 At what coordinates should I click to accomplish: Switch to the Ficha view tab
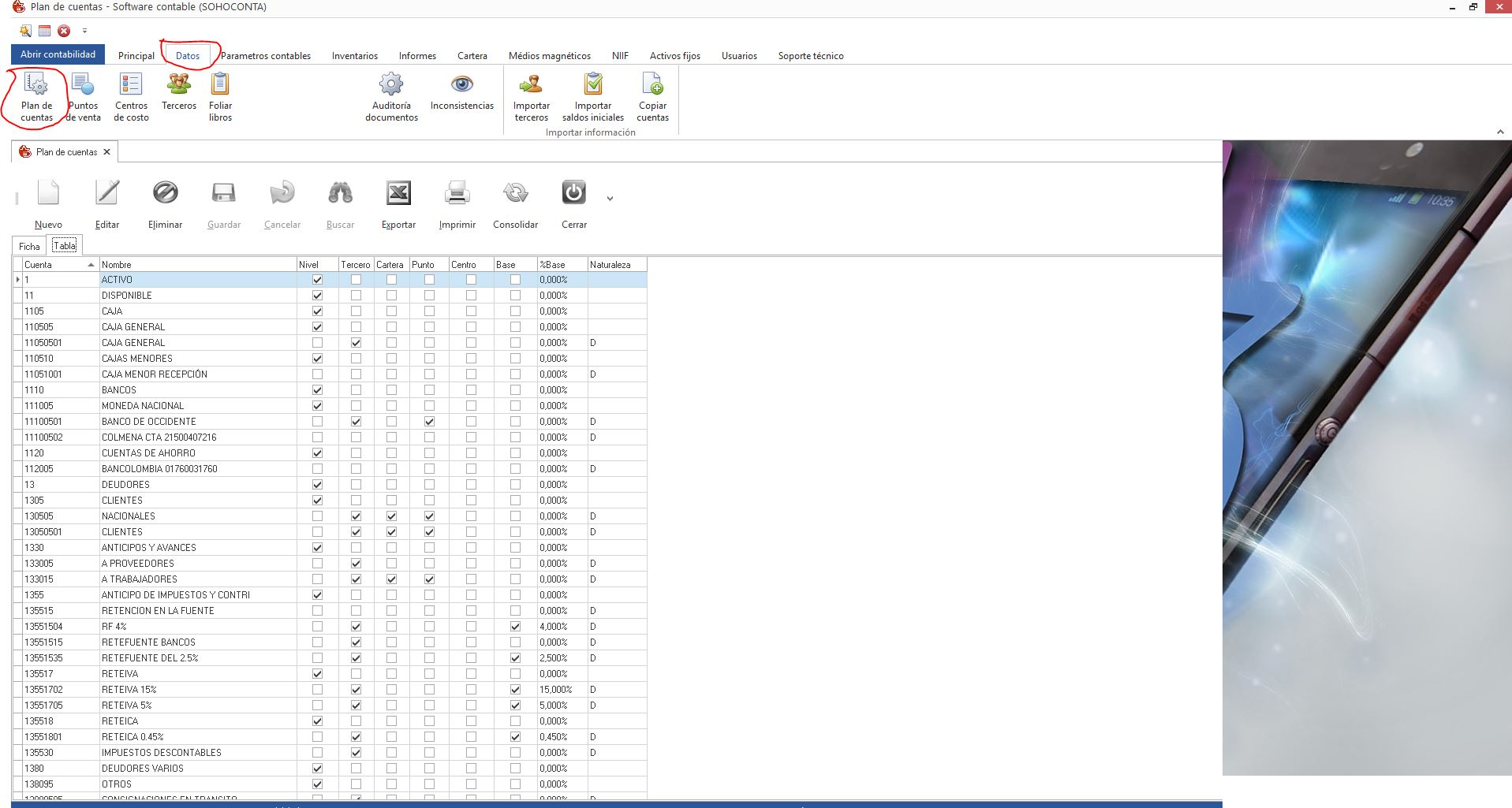(29, 246)
